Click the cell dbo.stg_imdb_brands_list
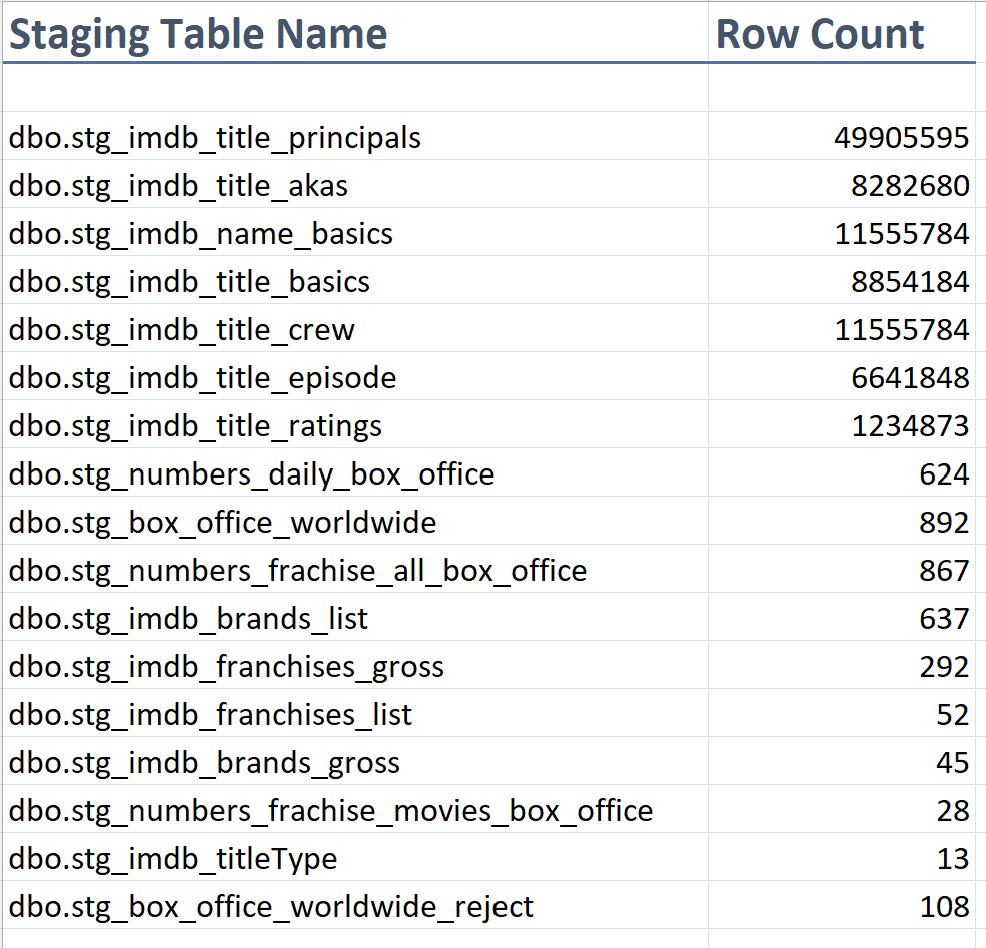This screenshot has width=986, height=948. tap(355, 617)
